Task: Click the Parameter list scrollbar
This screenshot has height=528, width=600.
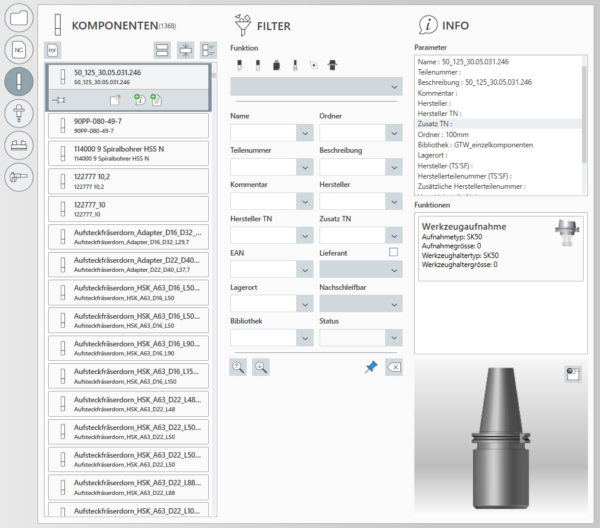Action: 584,114
